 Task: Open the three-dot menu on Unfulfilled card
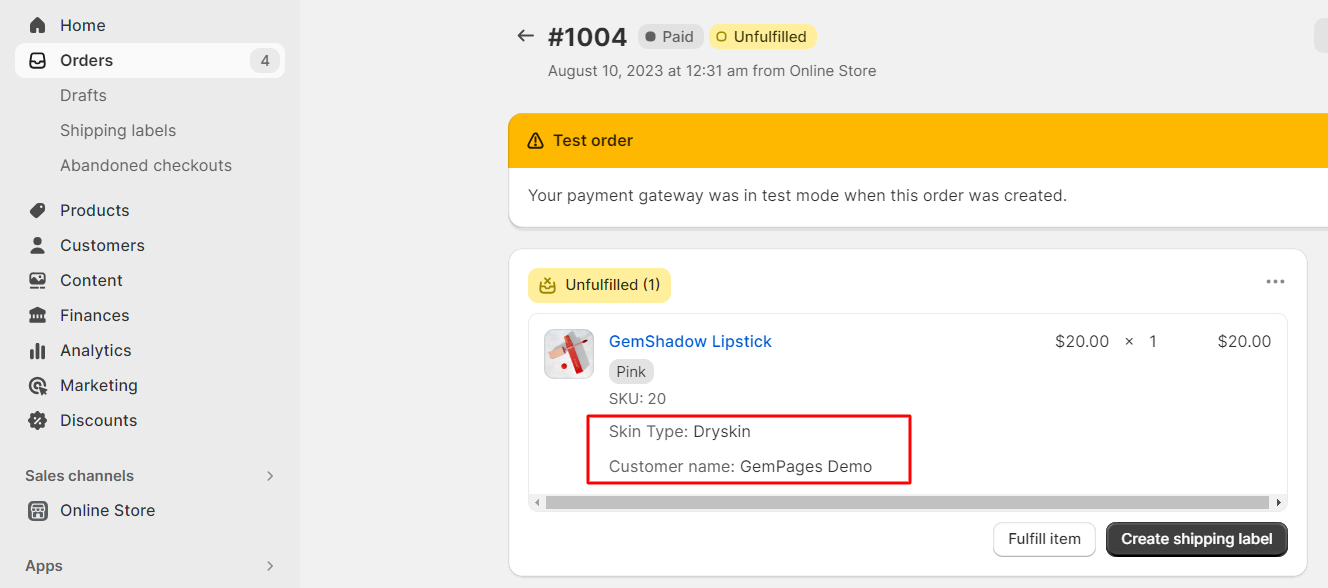tap(1275, 282)
